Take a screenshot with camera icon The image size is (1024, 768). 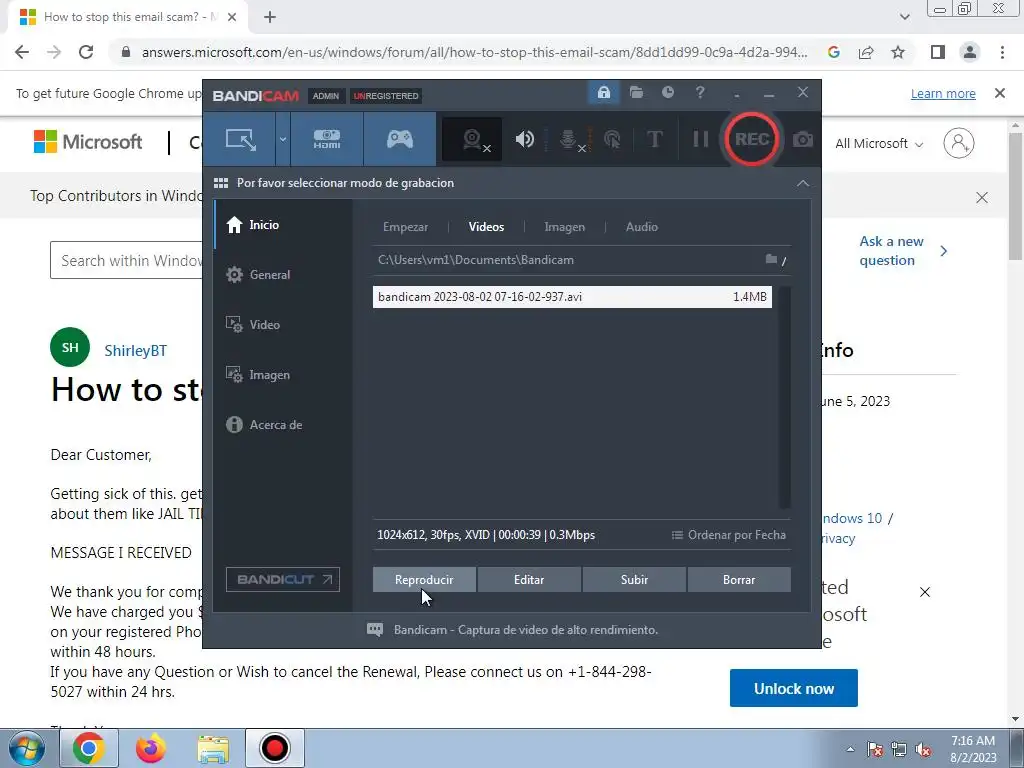(x=803, y=139)
